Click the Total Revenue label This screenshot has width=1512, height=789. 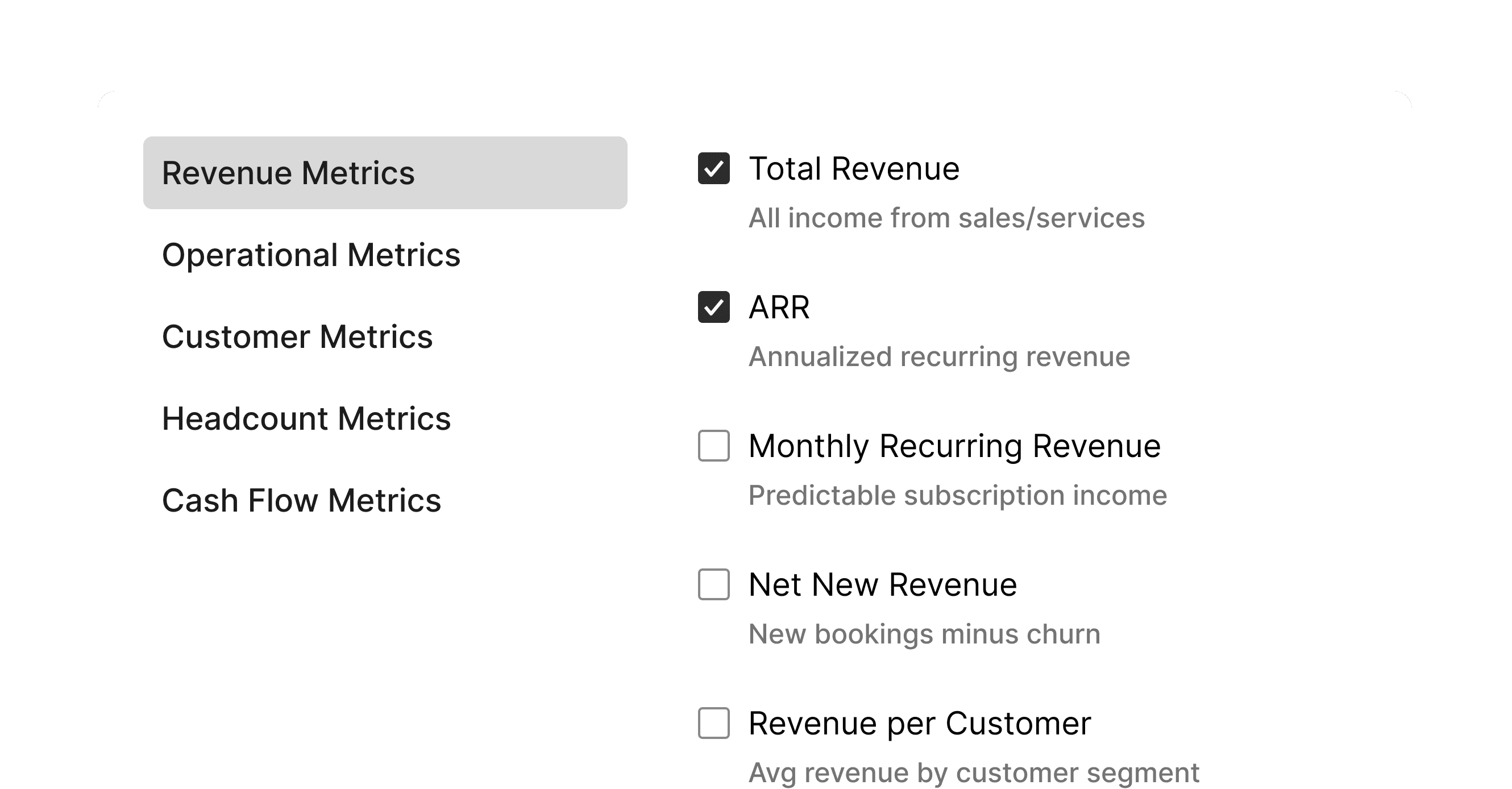click(x=853, y=169)
